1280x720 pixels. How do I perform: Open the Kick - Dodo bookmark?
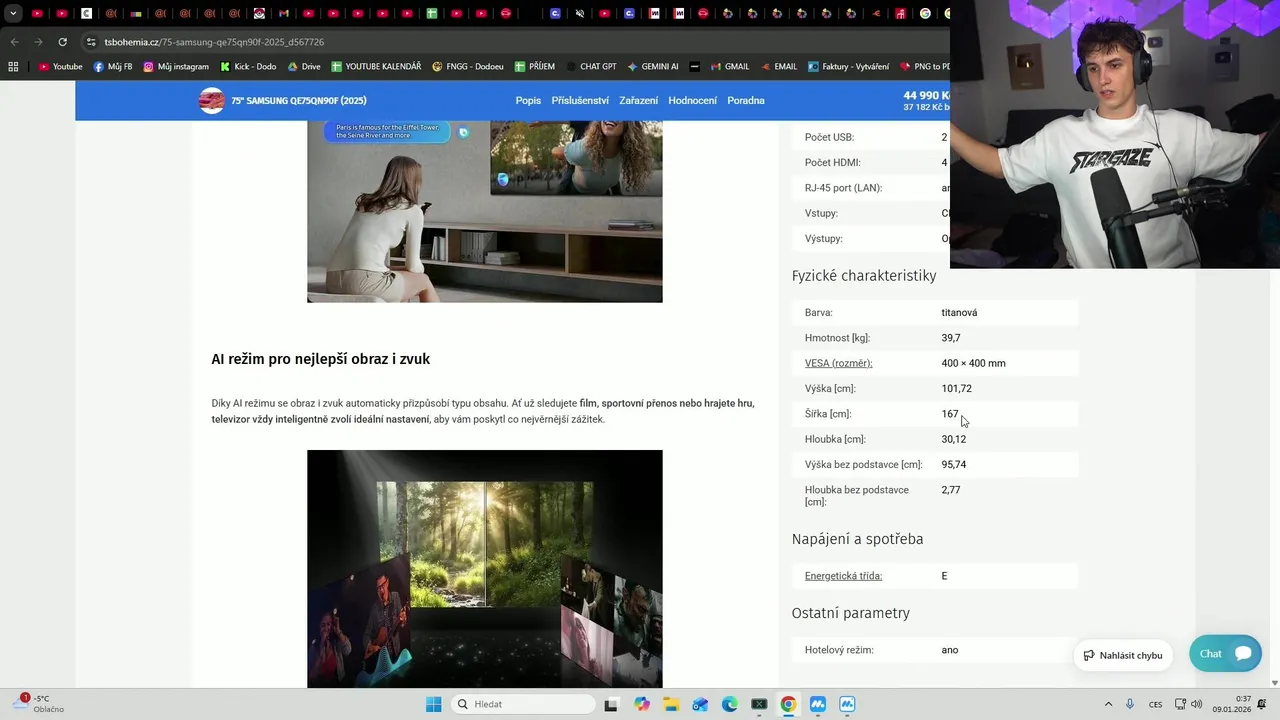pos(248,67)
